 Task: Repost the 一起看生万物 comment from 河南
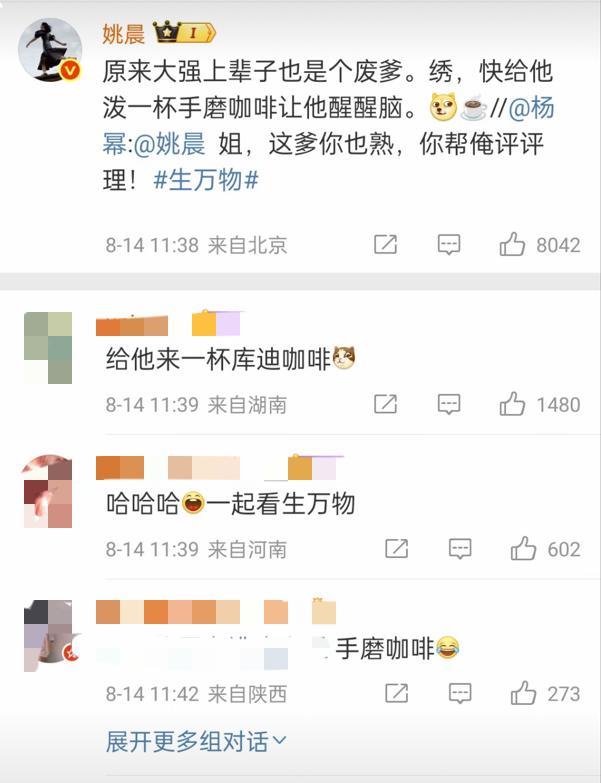396,549
